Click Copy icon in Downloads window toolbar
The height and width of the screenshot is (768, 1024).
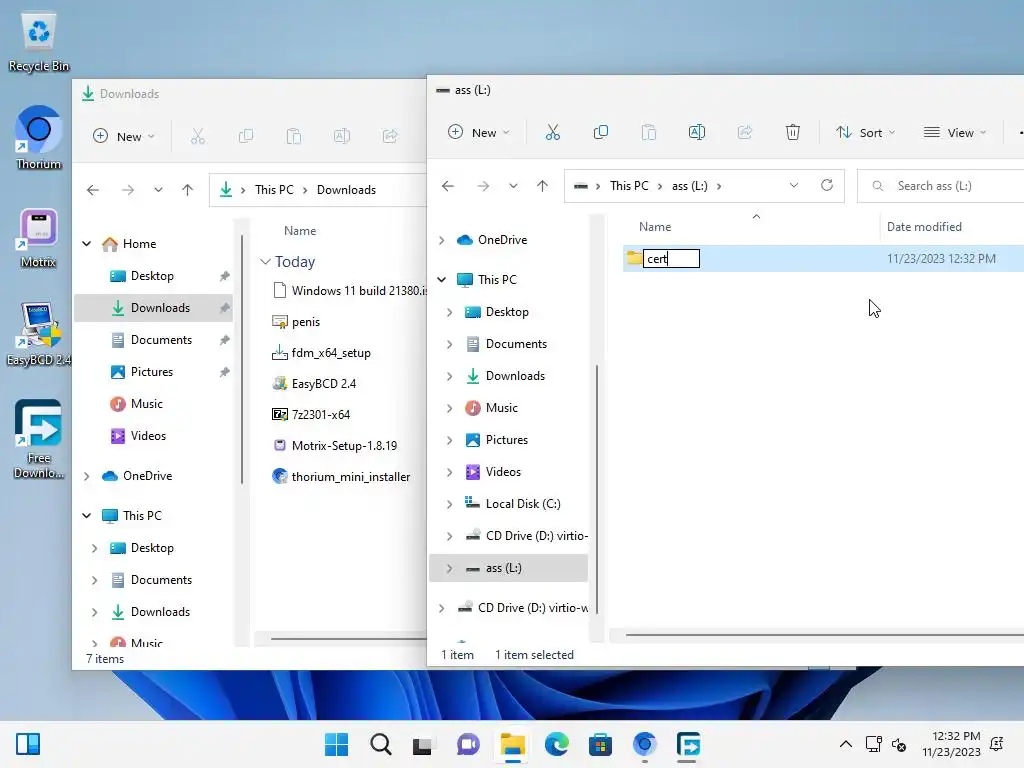pyautogui.click(x=246, y=136)
